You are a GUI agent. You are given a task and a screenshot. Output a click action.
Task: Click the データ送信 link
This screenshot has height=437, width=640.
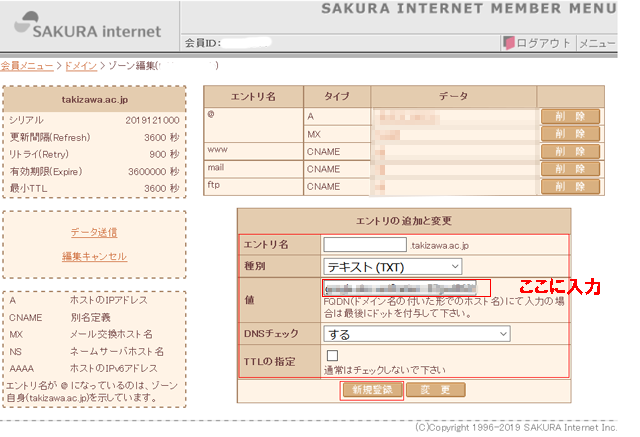tap(94, 232)
